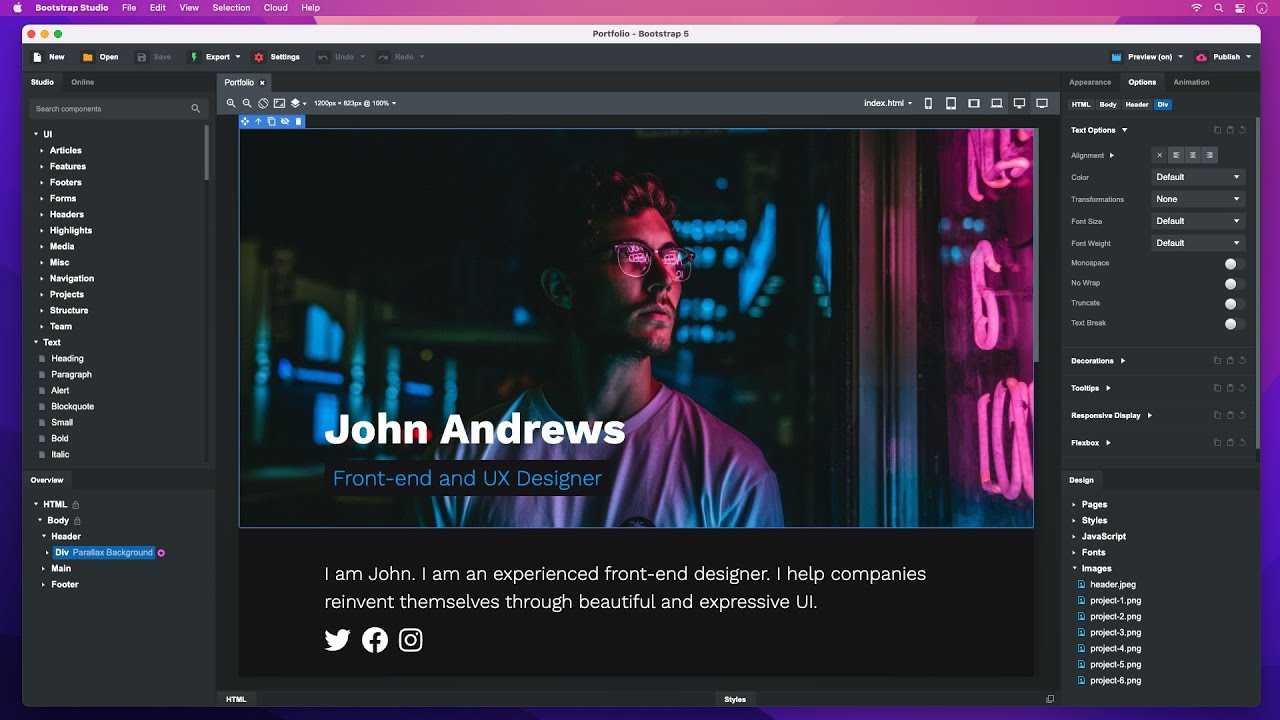This screenshot has width=1280, height=720.
Task: Click the Publish button
Action: click(1223, 57)
